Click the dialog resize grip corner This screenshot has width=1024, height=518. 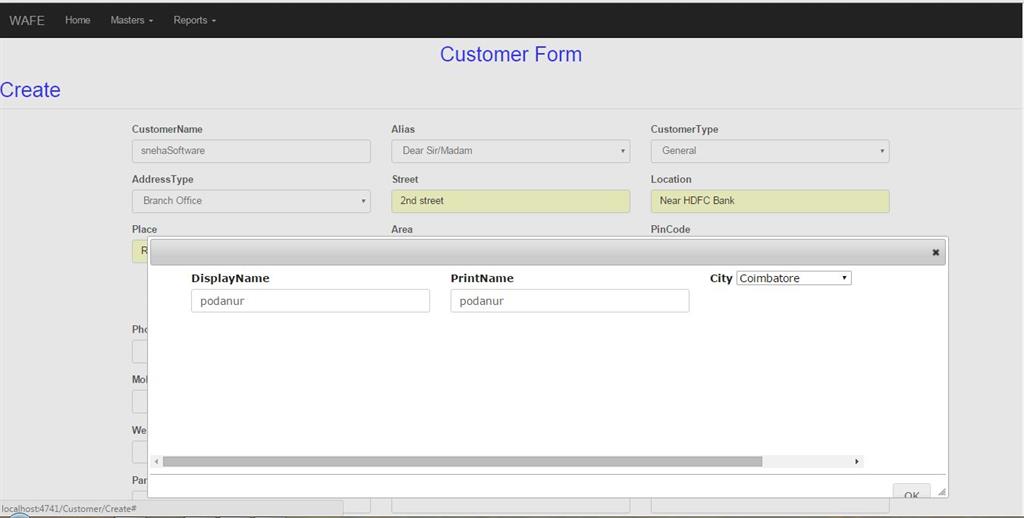coord(941,492)
